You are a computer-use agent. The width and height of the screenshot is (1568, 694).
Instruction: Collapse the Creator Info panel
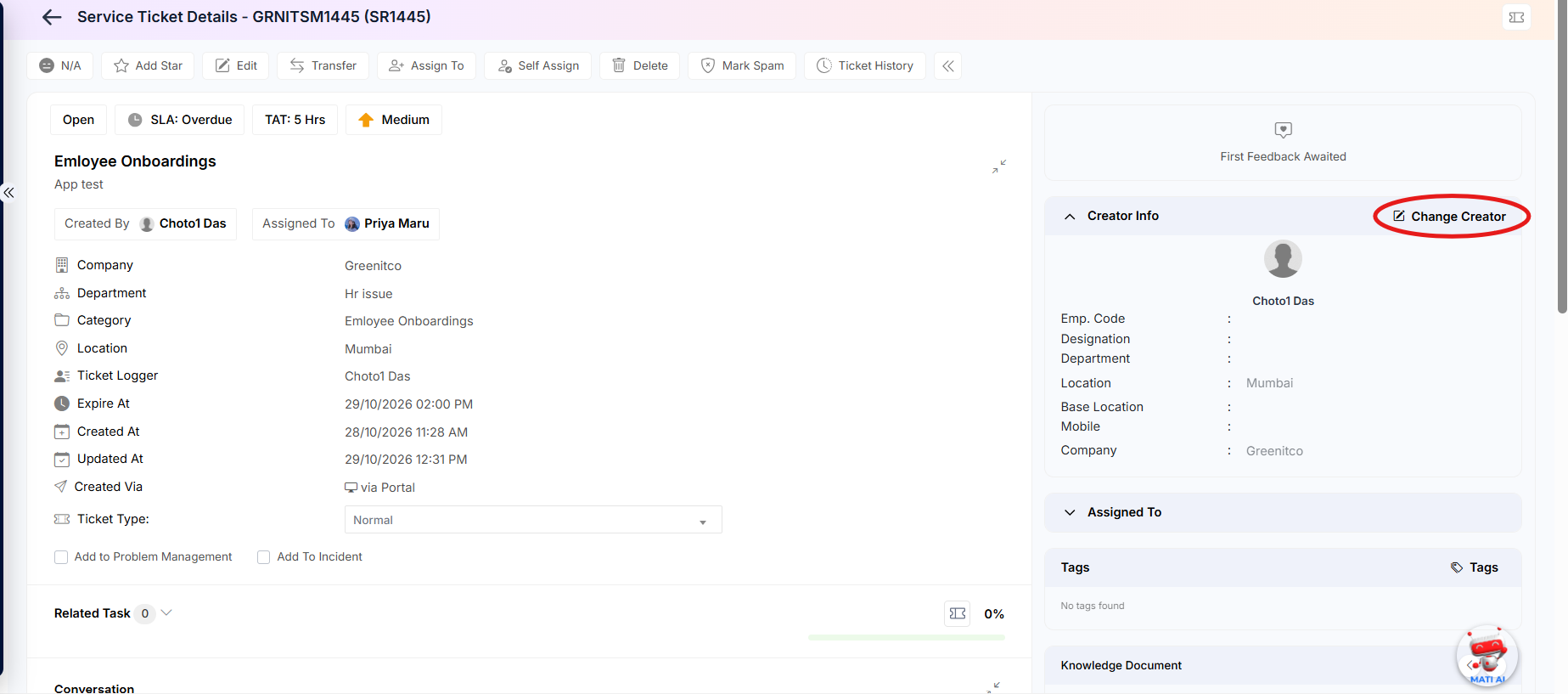tap(1070, 217)
